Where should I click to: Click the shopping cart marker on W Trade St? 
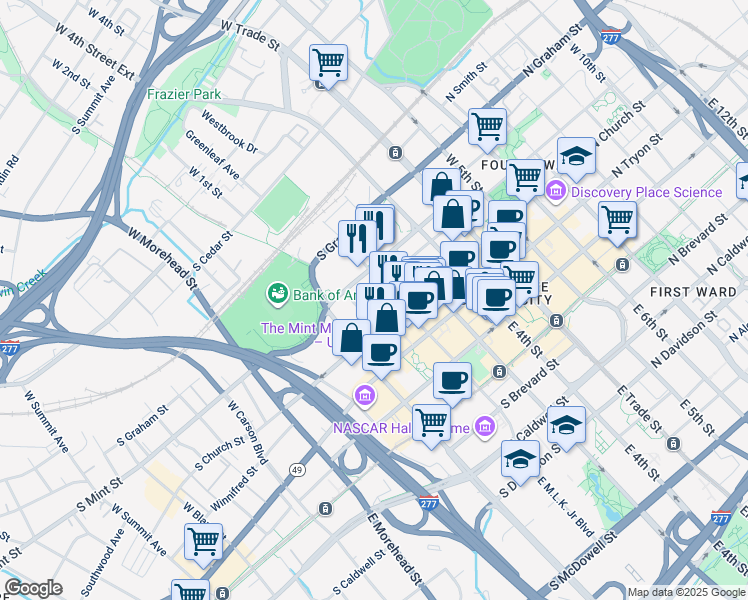coord(328,64)
